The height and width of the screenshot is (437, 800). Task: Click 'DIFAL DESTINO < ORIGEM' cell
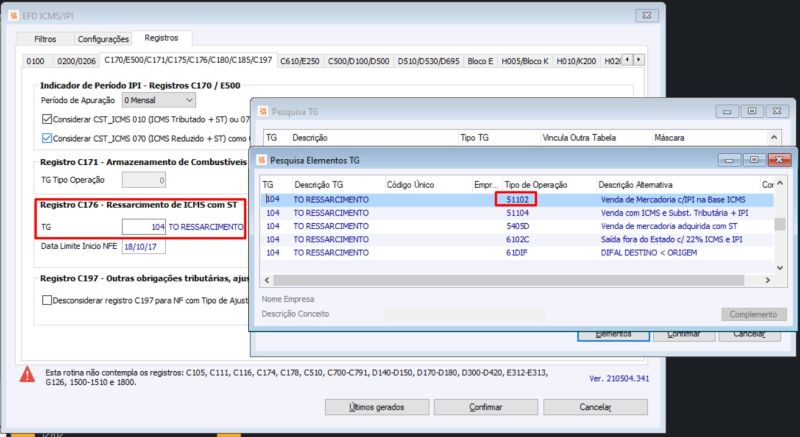pyautogui.click(x=648, y=252)
